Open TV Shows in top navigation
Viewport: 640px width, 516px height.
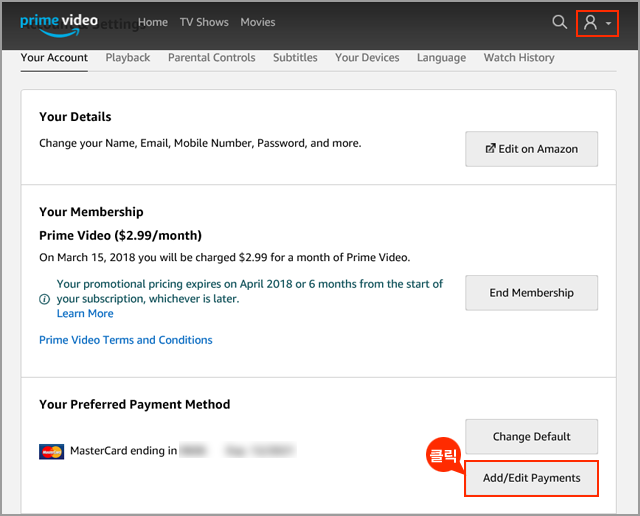(x=204, y=22)
